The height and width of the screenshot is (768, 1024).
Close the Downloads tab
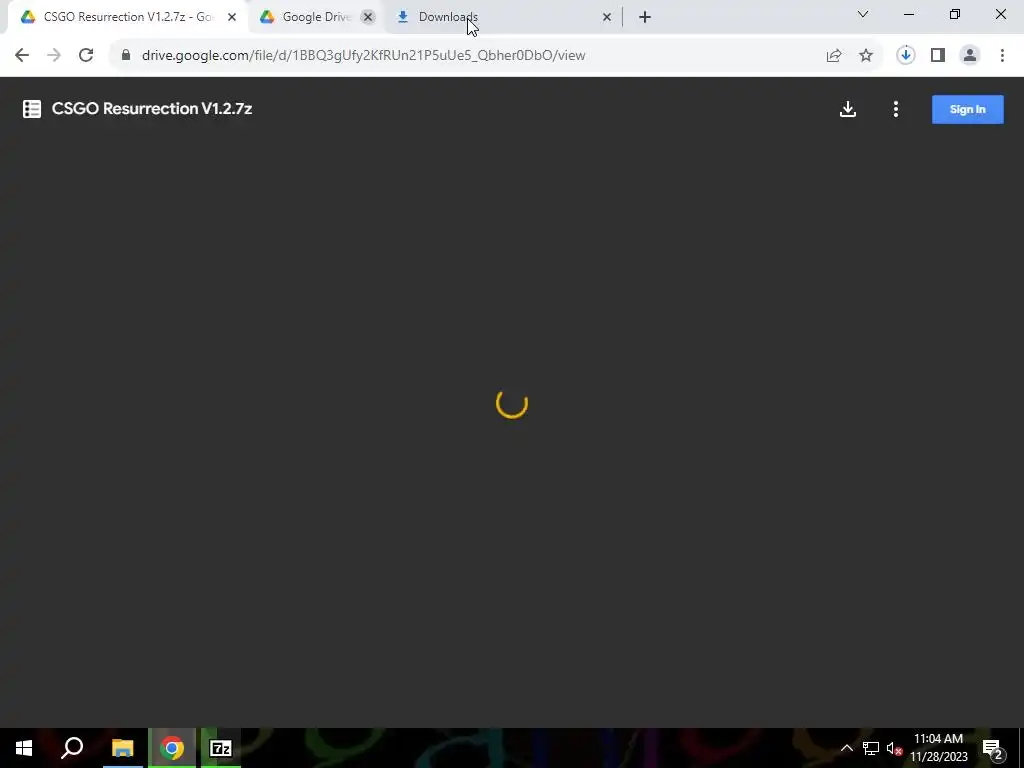[607, 17]
